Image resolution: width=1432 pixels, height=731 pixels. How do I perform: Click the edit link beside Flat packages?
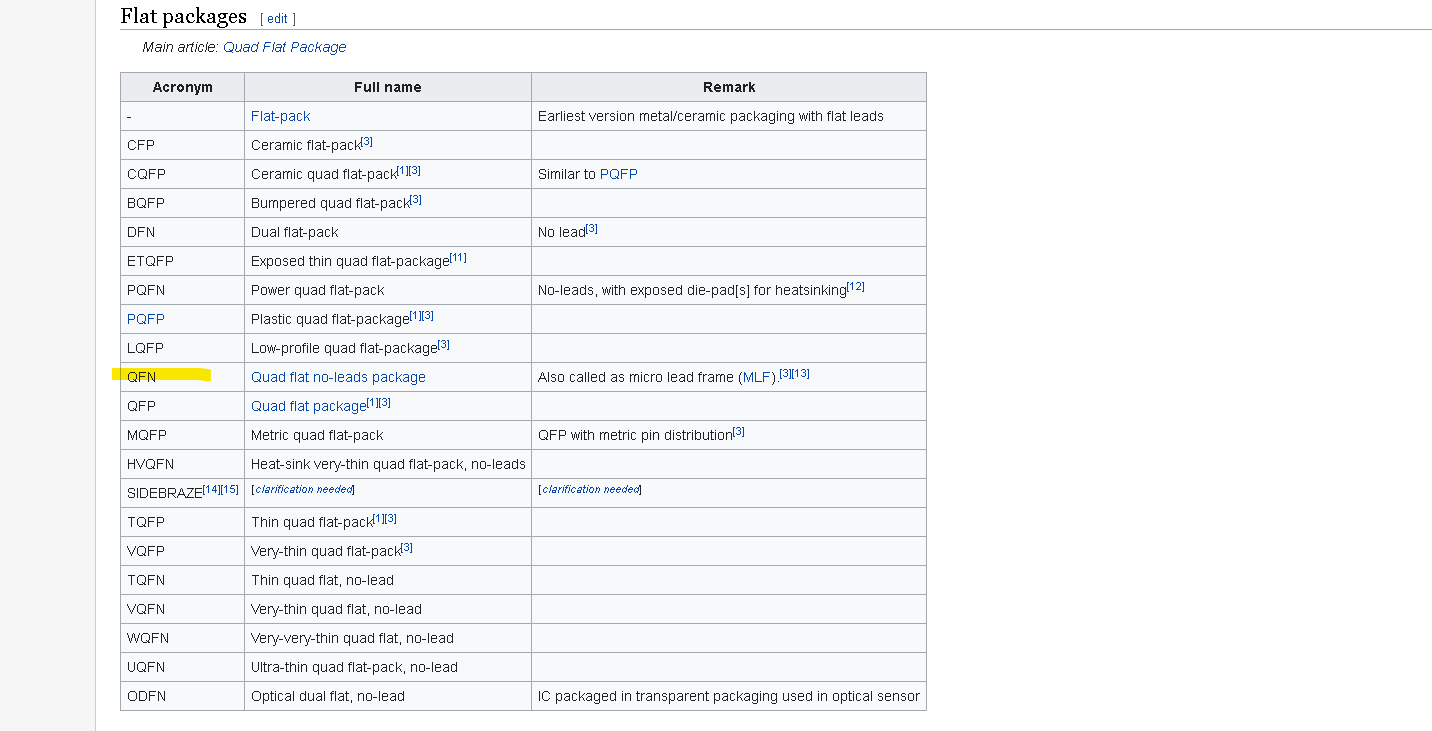point(278,19)
